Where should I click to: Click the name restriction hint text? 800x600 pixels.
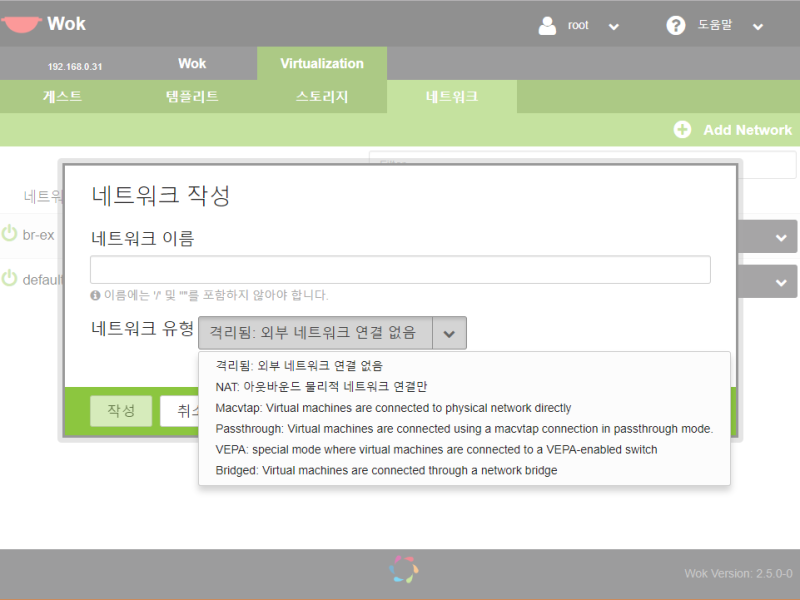[216, 295]
